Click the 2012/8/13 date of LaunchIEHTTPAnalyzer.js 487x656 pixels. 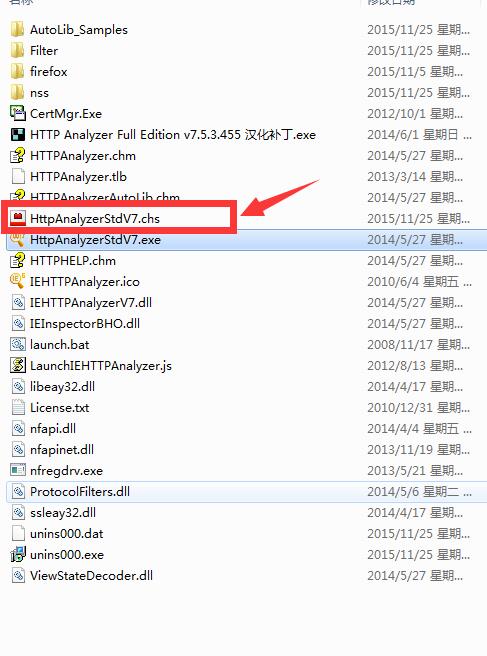(415, 366)
